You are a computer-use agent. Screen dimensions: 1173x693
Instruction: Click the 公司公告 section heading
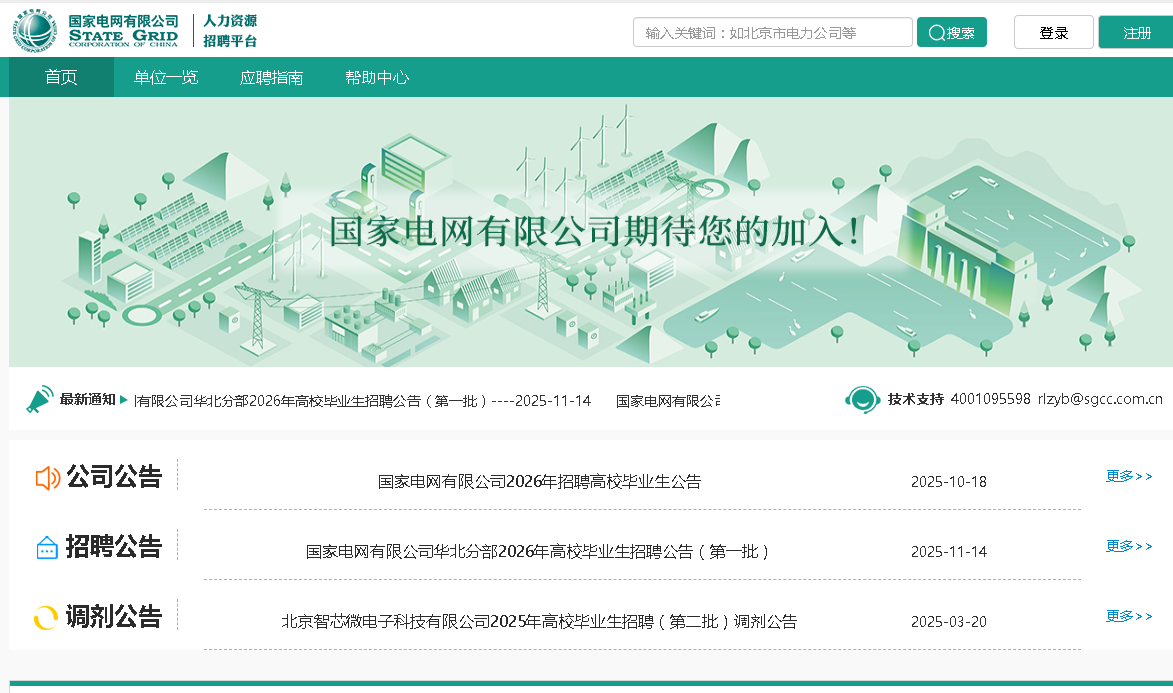pyautogui.click(x=114, y=477)
